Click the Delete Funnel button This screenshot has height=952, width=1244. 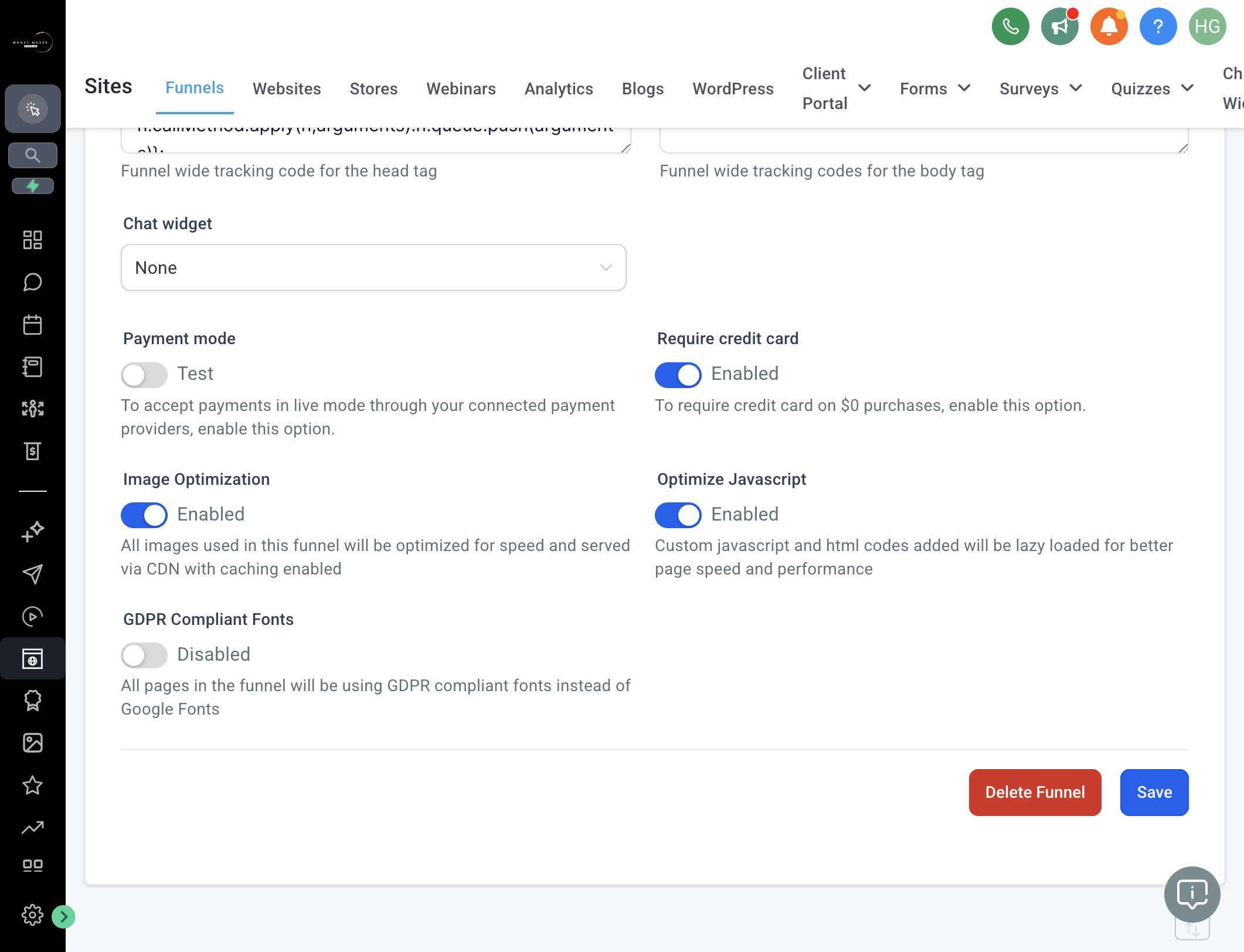[x=1035, y=792]
